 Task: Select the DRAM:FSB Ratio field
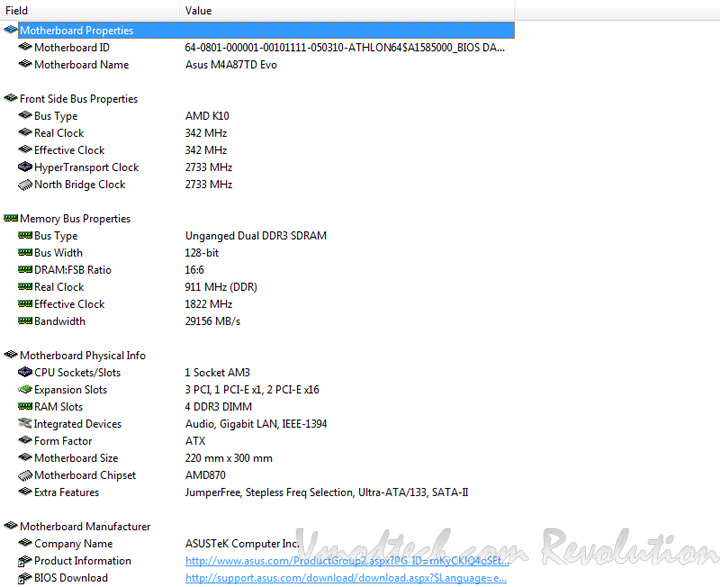coord(73,270)
